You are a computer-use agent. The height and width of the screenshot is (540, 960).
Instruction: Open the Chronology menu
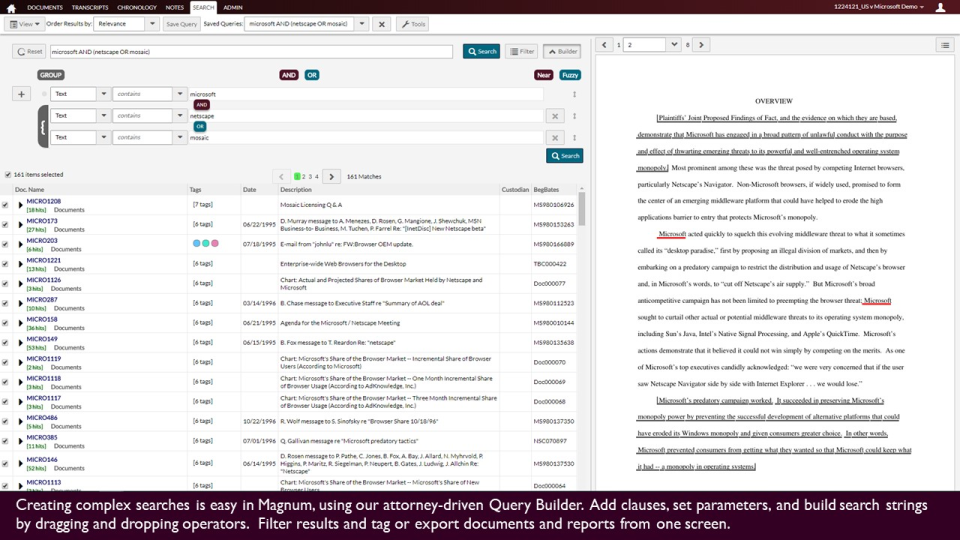click(x=137, y=7)
